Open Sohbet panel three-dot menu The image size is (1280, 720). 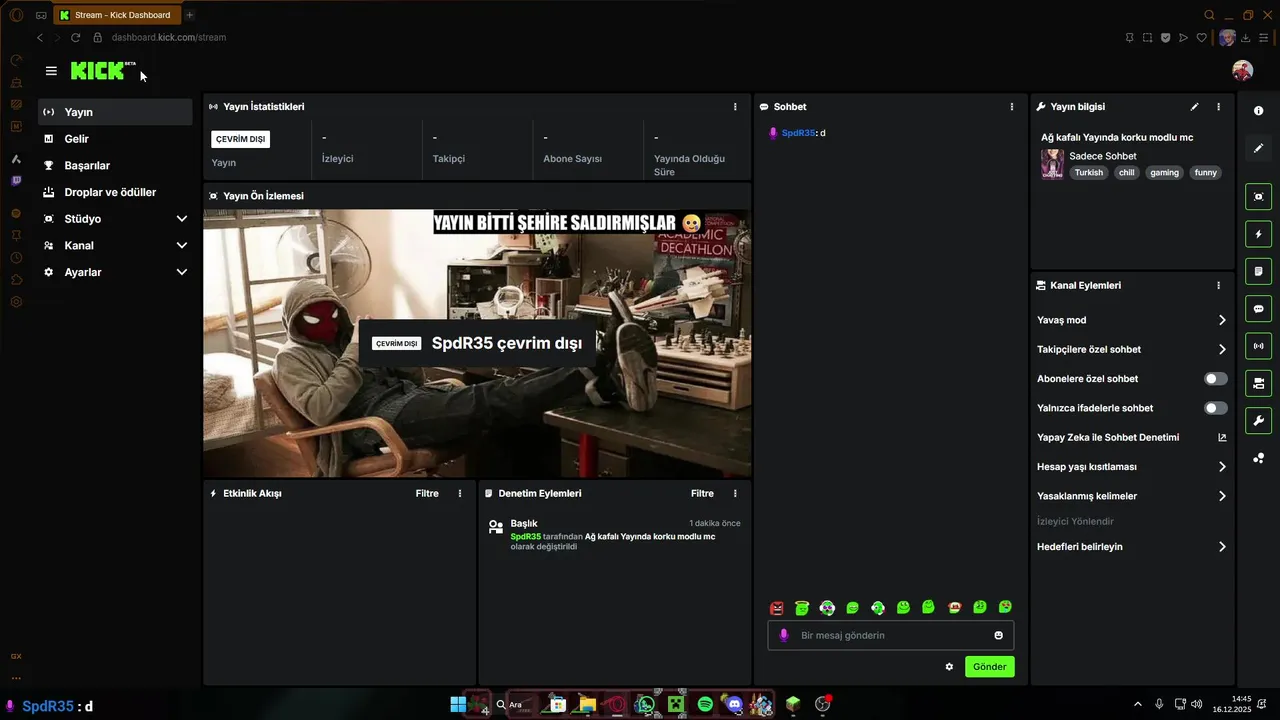tap(1012, 107)
